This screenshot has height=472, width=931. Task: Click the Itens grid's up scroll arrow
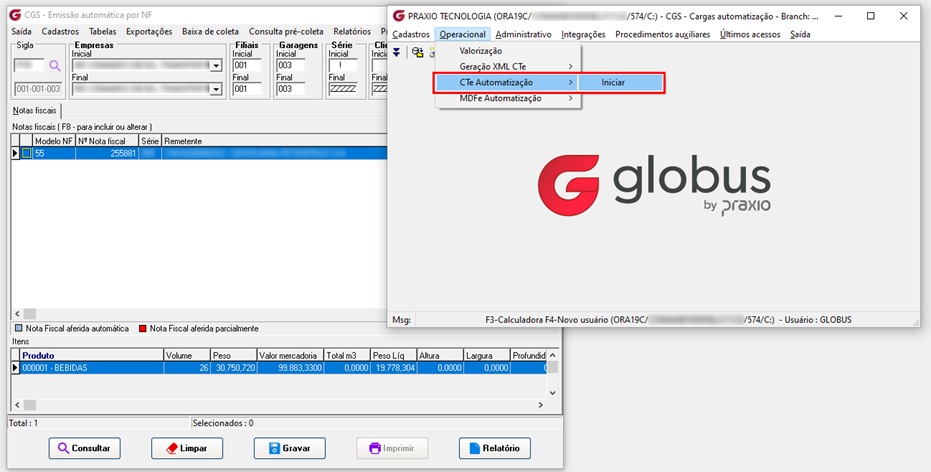[x=553, y=355]
